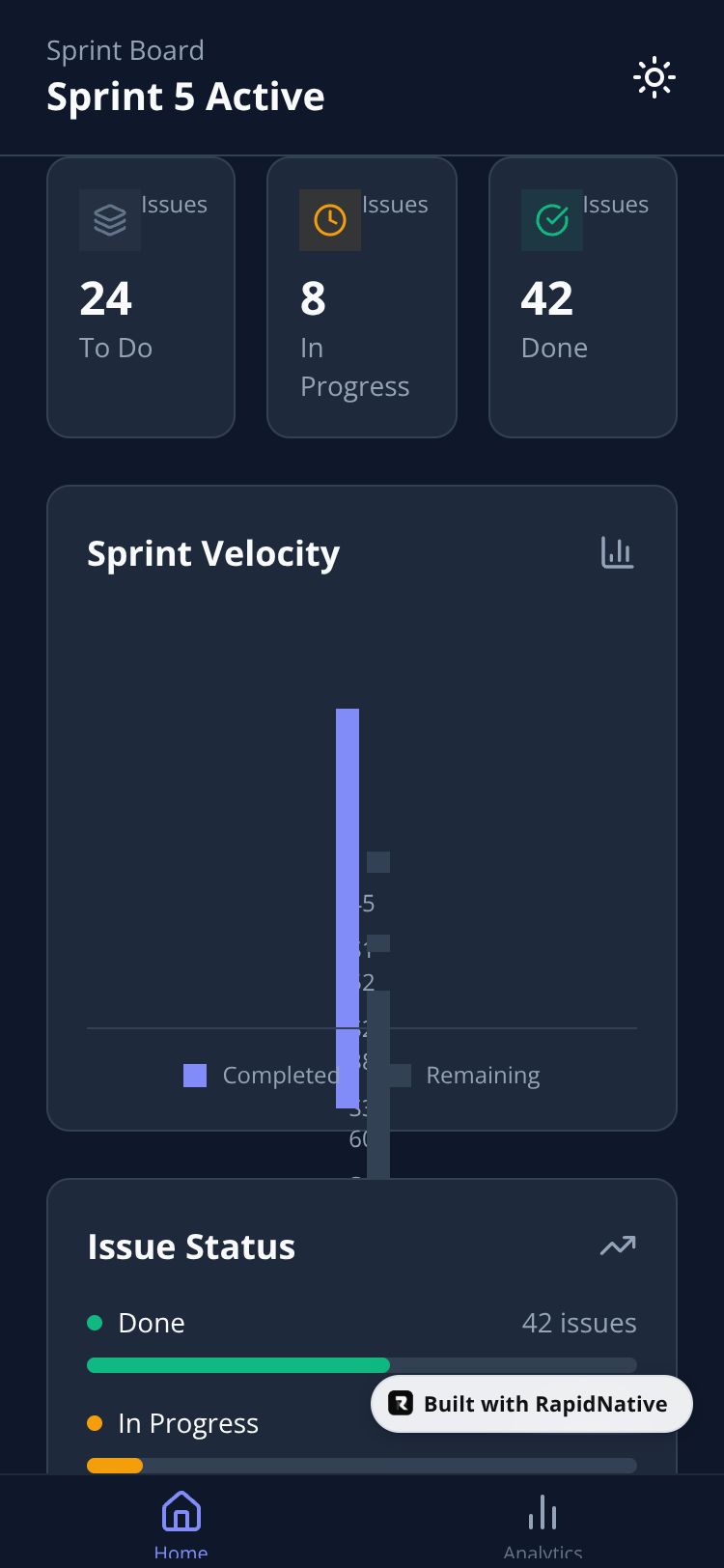Click the green Done progress bar

click(x=238, y=1365)
